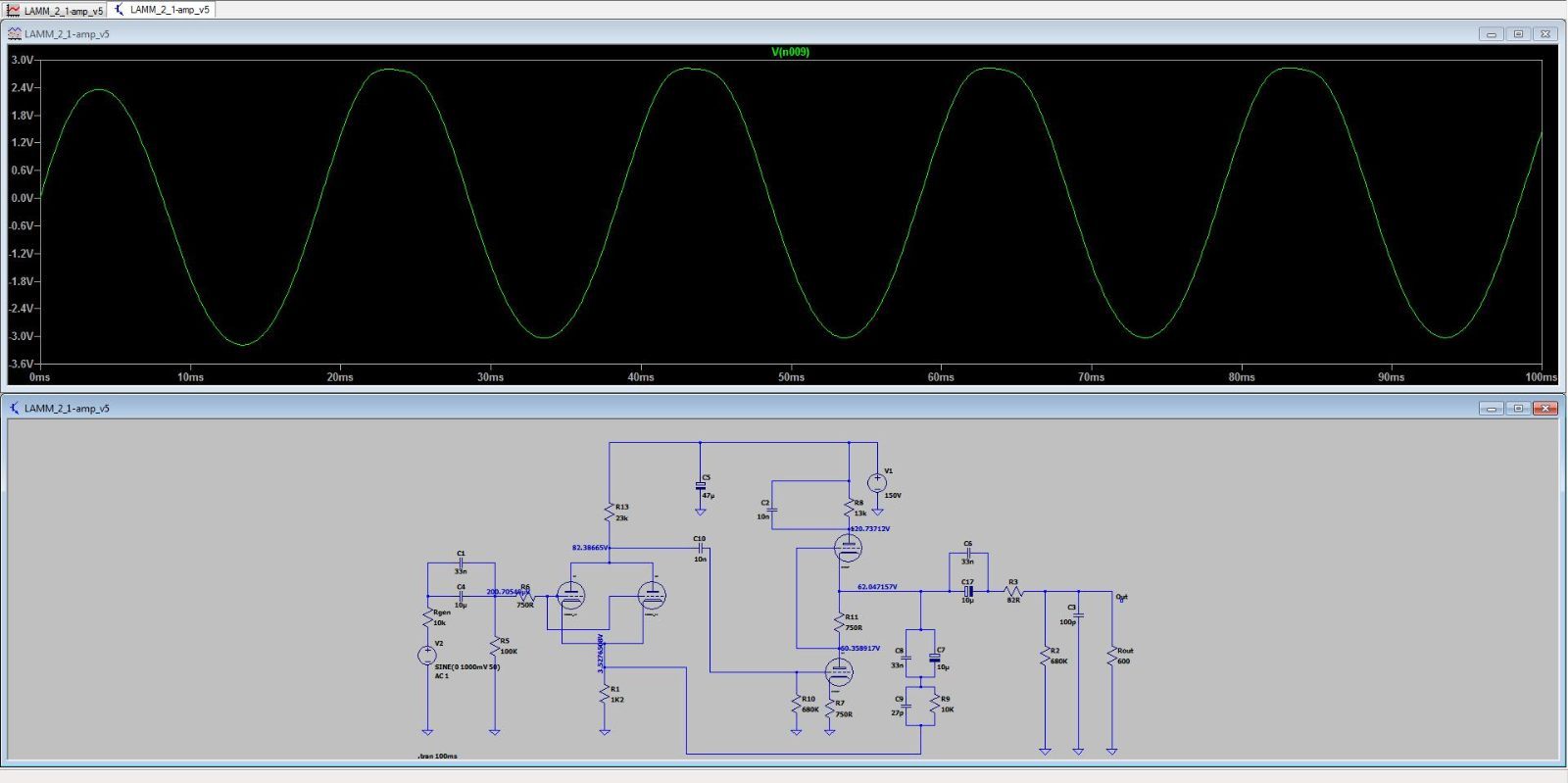Select the R1 1K2 cathode resistor symbol
The width and height of the screenshot is (1568, 783).
coord(605,694)
